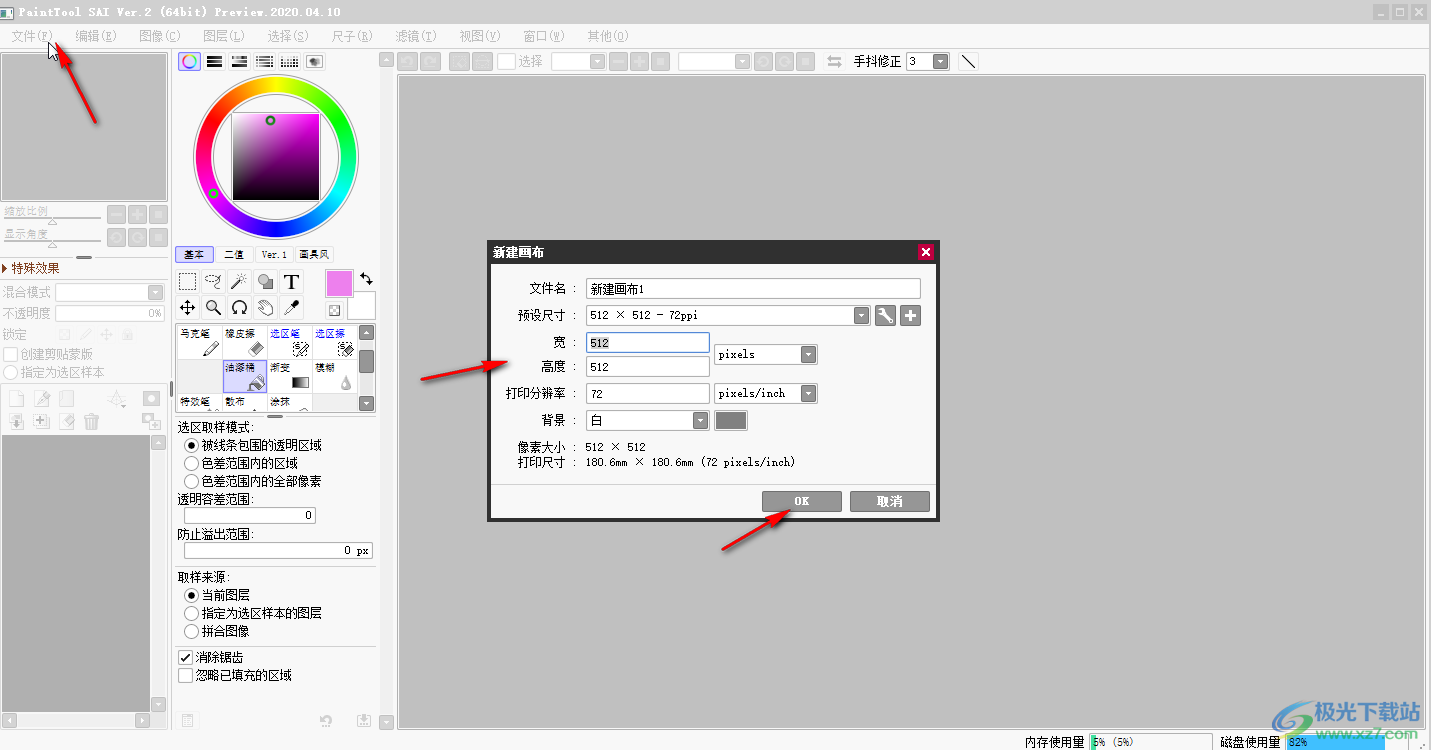Open the 预设尺寸 preset size dropdown
Image resolution: width=1431 pixels, height=750 pixels.
click(x=862, y=316)
